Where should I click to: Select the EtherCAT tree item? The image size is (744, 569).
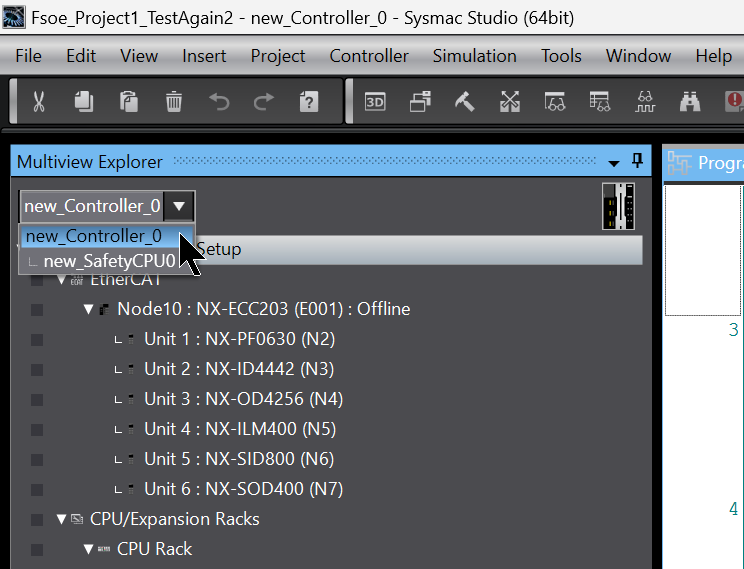[126, 280]
